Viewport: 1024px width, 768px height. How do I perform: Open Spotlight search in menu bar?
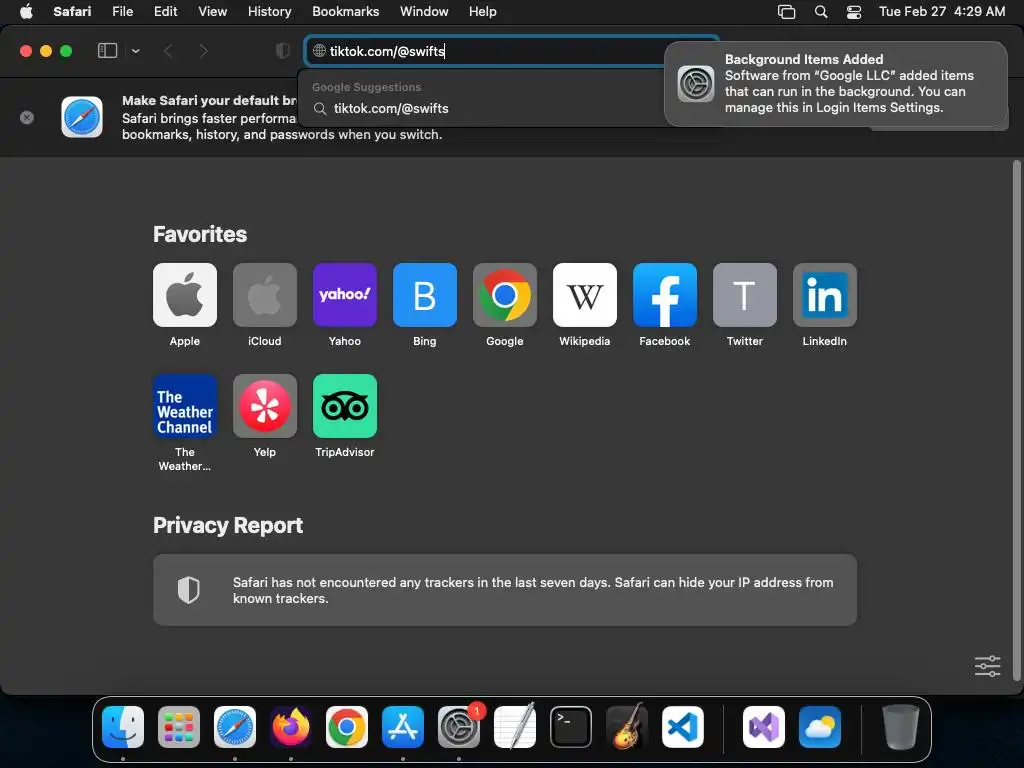[x=821, y=12]
